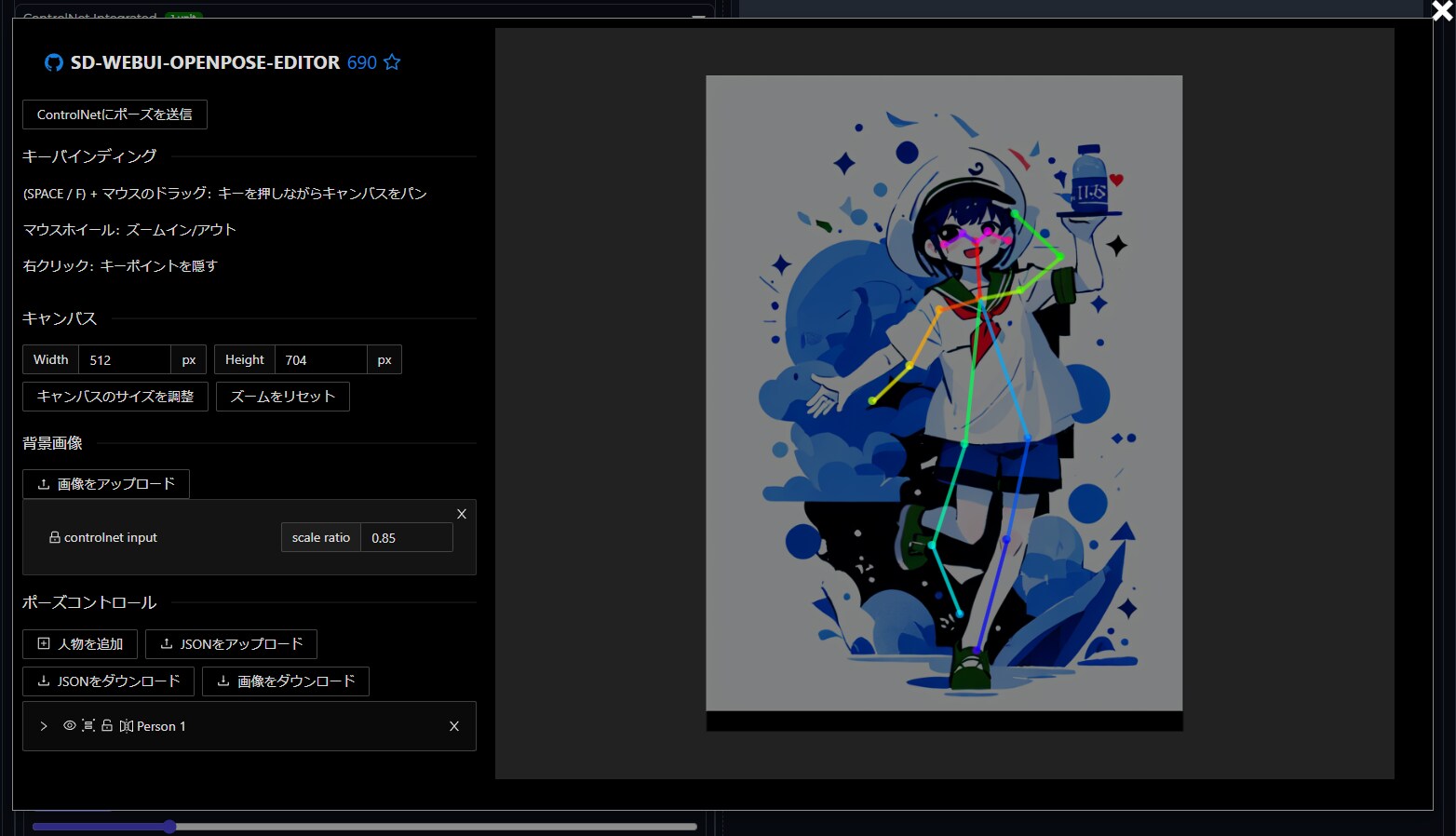1456x836 pixels.
Task: Click the group/ungroup icon for Person 1
Action: [x=88, y=725]
